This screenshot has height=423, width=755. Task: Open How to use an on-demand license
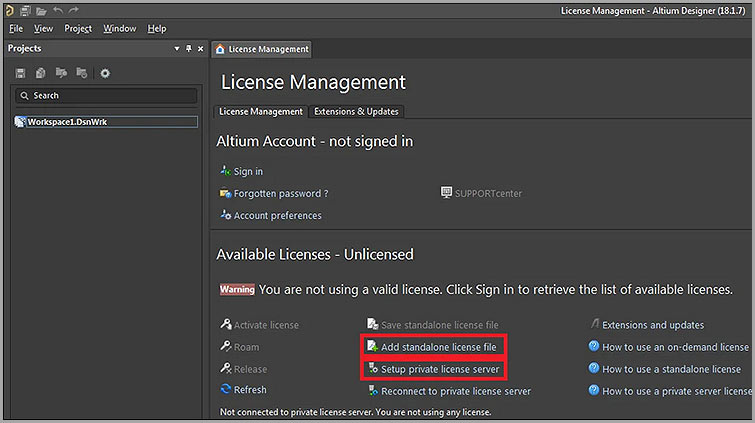click(676, 347)
